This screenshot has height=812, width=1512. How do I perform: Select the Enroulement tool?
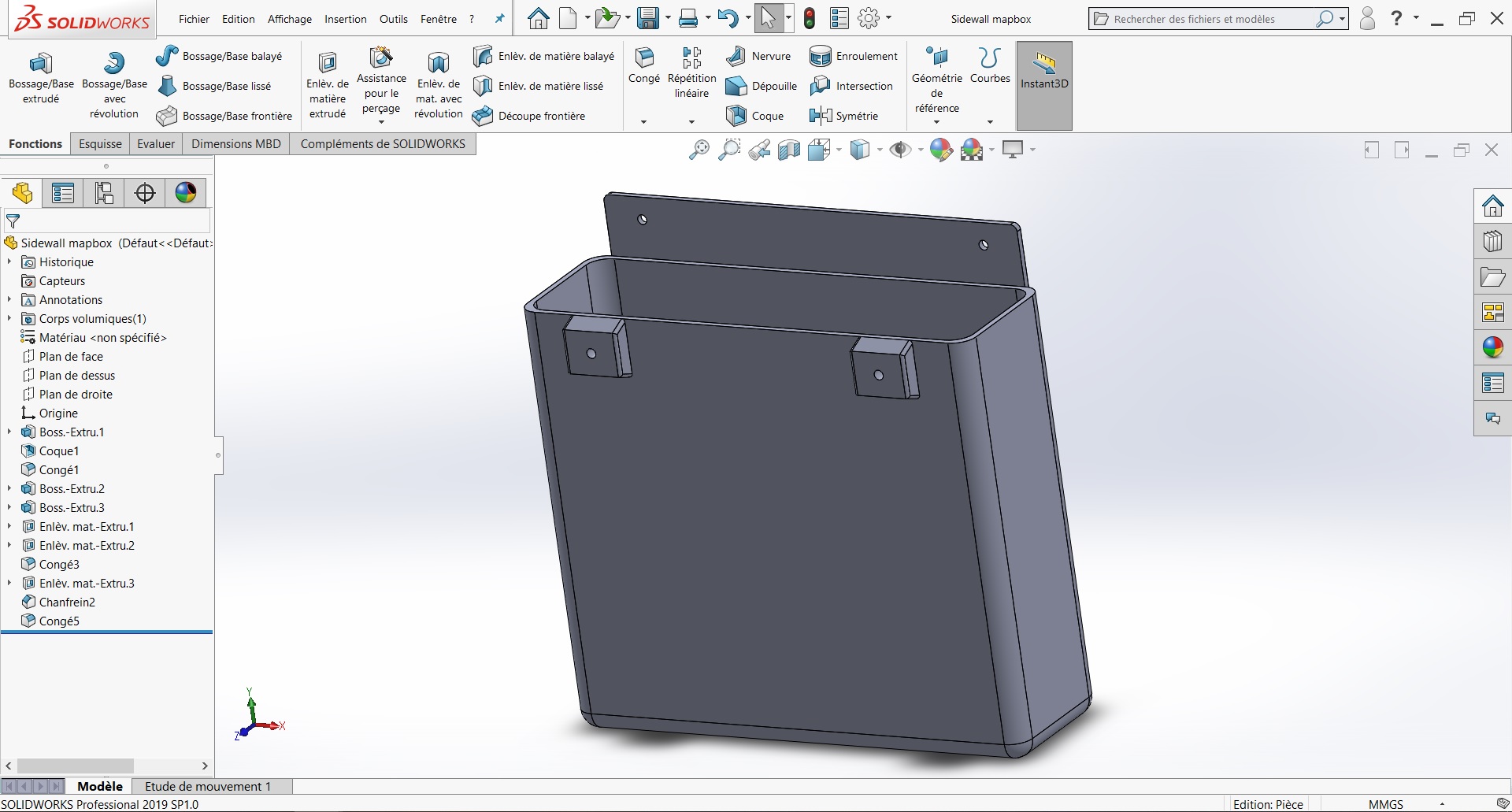(854, 56)
